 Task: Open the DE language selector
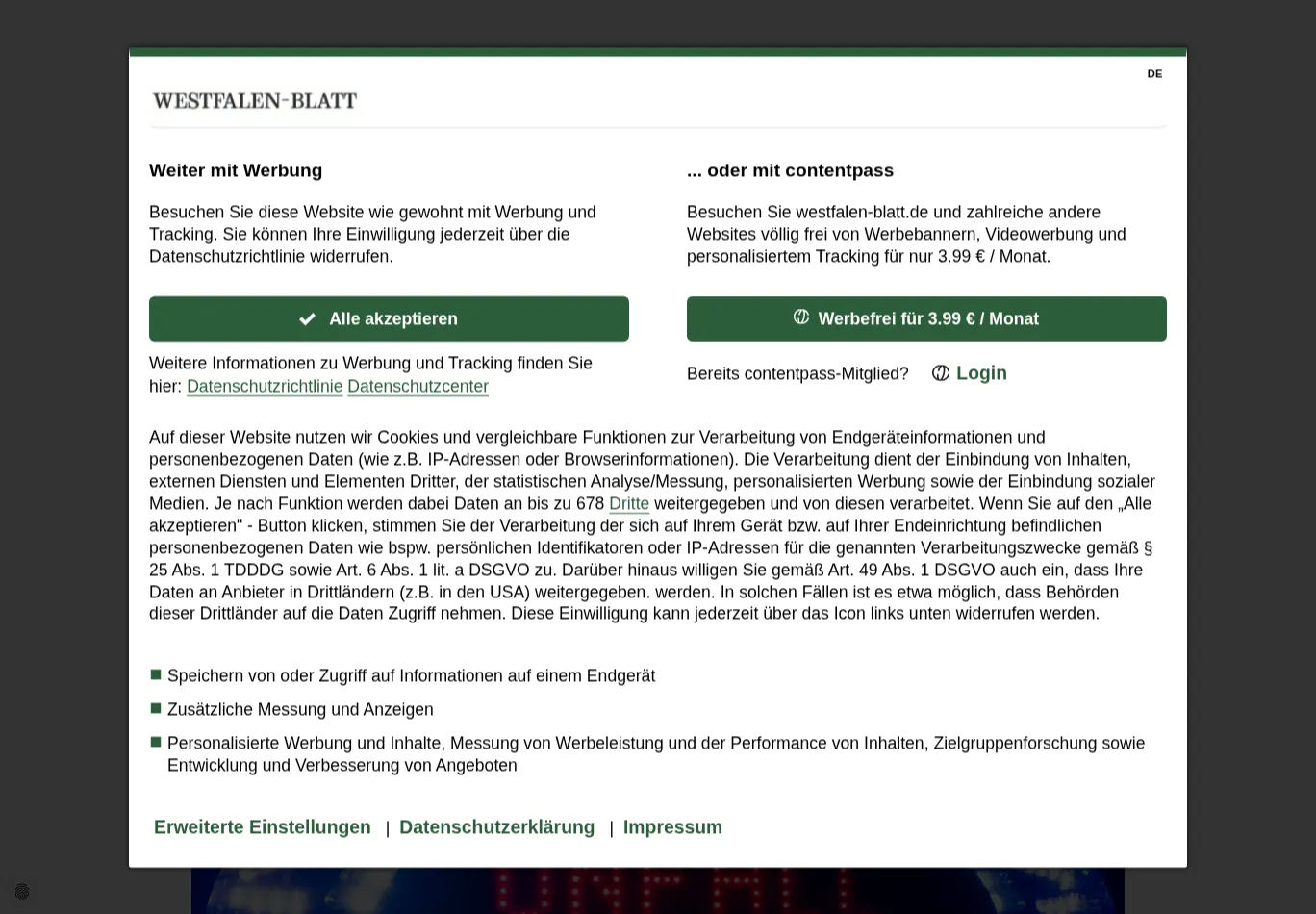point(1154,74)
